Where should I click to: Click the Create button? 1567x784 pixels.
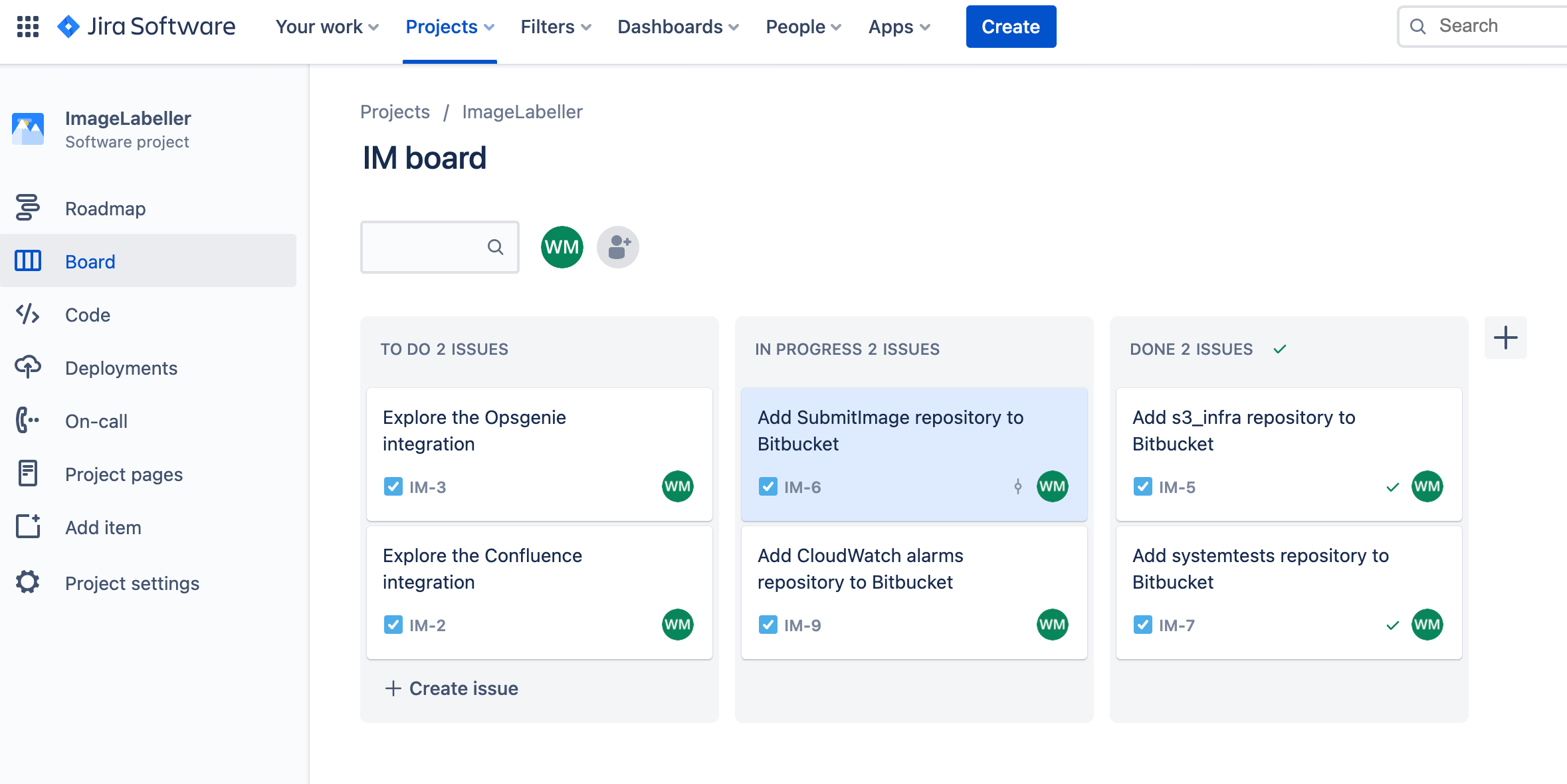1012,27
